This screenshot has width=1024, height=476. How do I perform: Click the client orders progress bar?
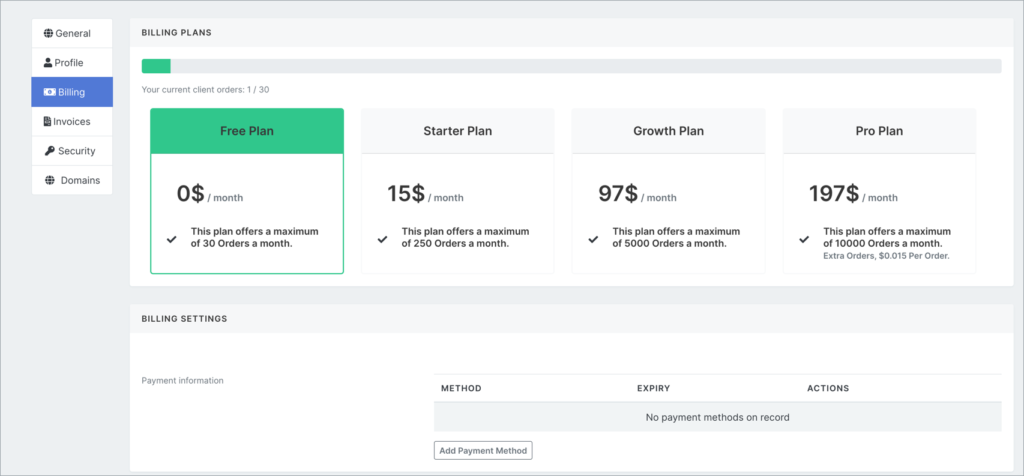tap(571, 66)
